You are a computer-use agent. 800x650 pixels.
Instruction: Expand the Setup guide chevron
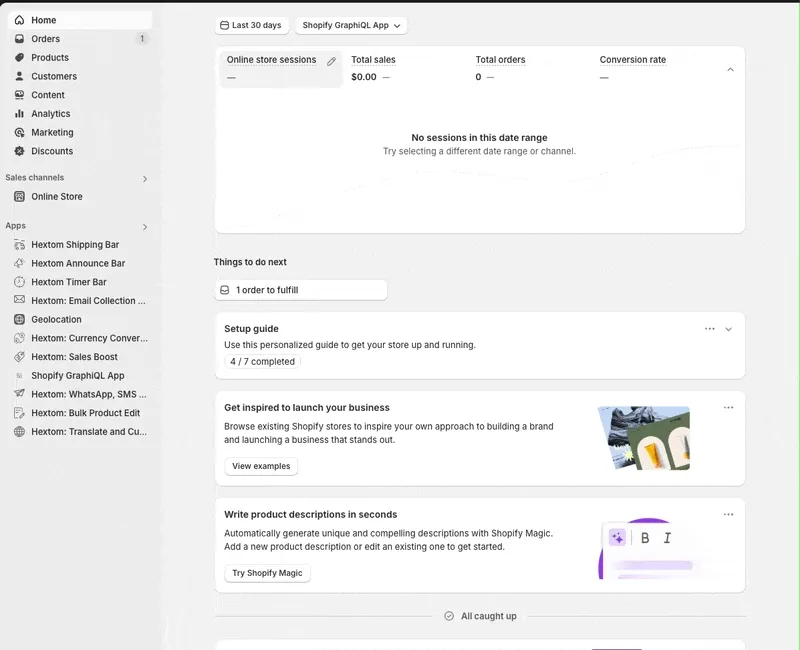(x=729, y=329)
